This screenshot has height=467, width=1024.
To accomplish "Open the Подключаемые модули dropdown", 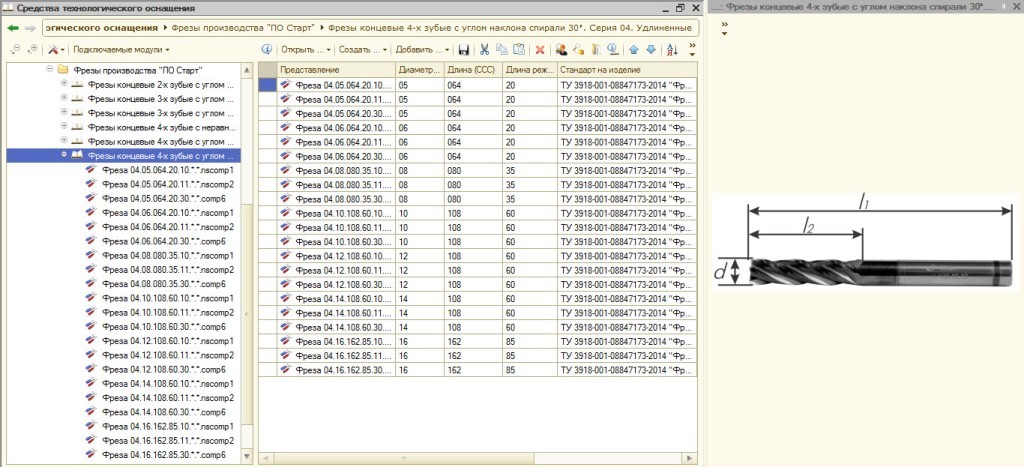I will point(121,49).
